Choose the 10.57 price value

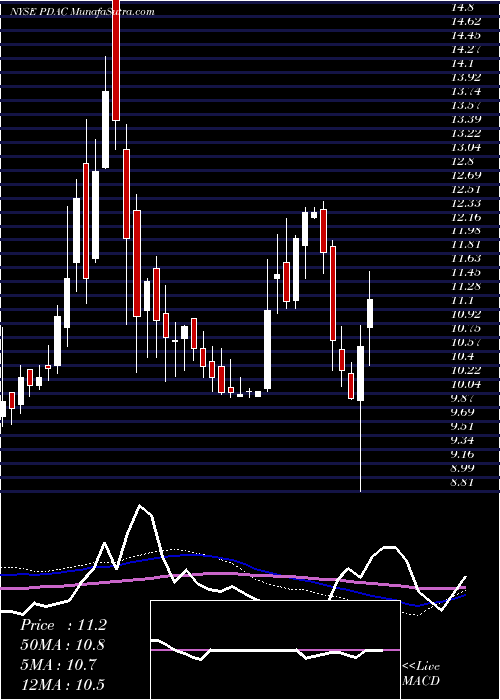(x=466, y=342)
